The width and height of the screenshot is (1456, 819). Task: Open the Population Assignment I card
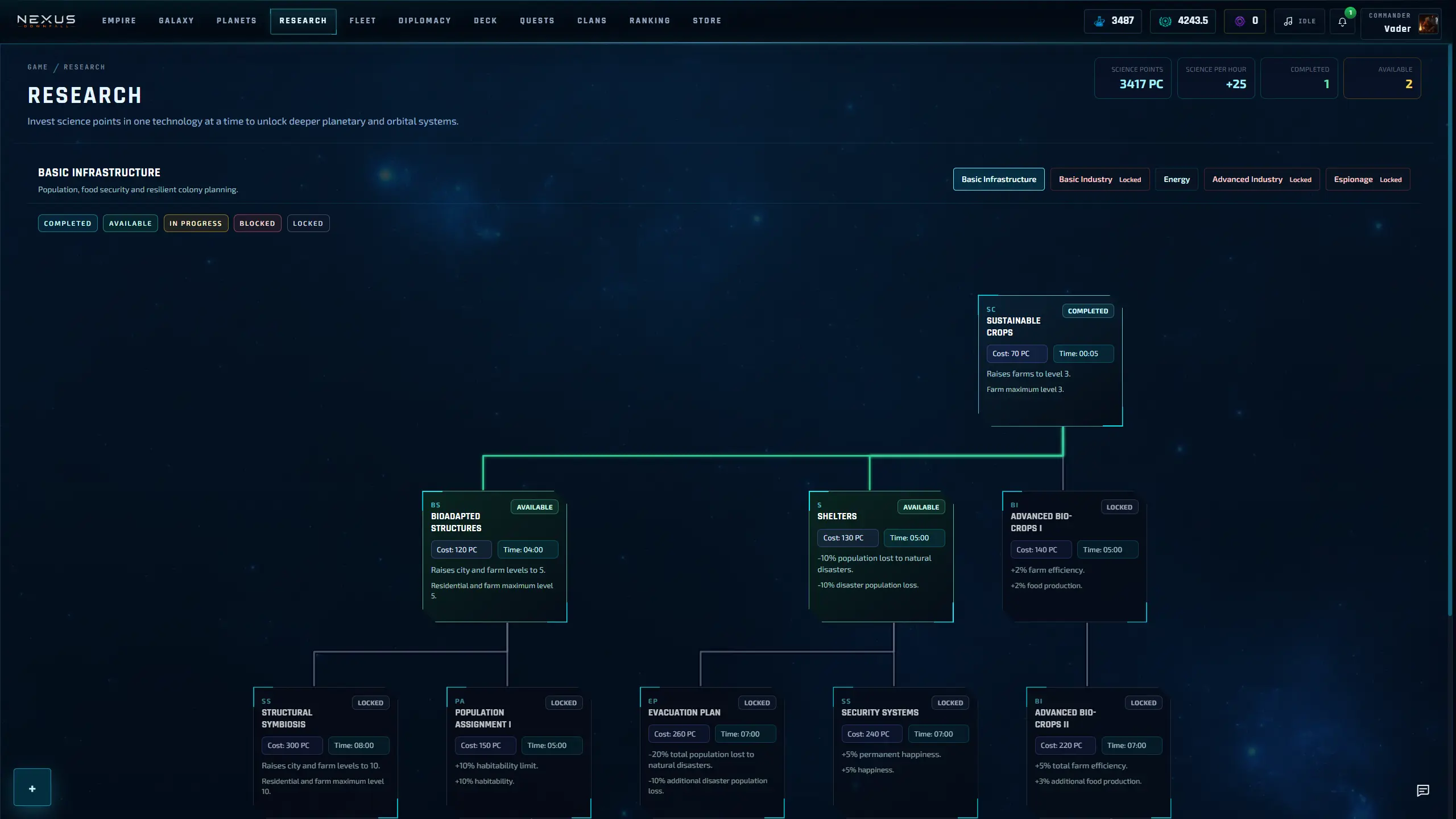(519, 752)
